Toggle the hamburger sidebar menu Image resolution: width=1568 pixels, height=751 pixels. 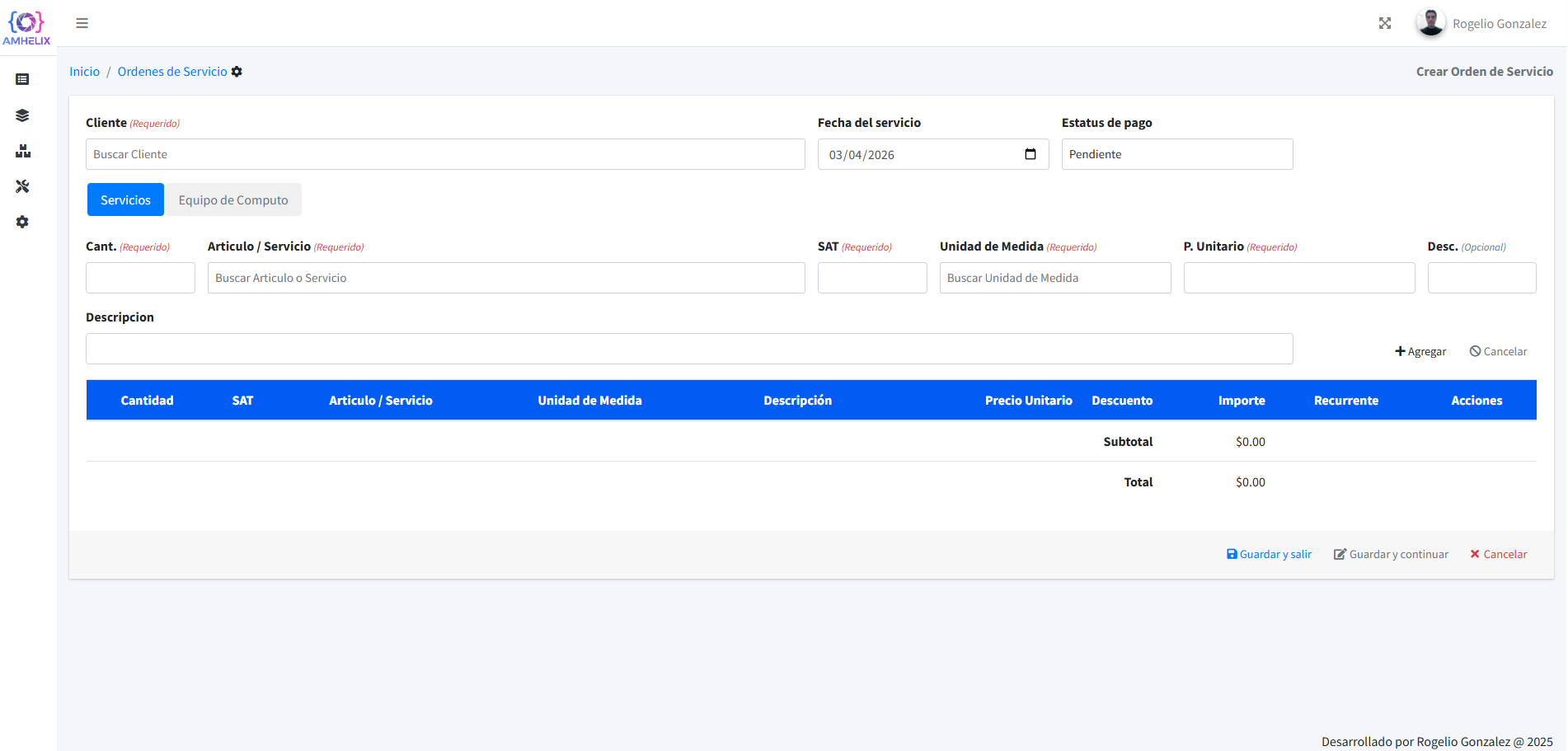pyautogui.click(x=82, y=23)
